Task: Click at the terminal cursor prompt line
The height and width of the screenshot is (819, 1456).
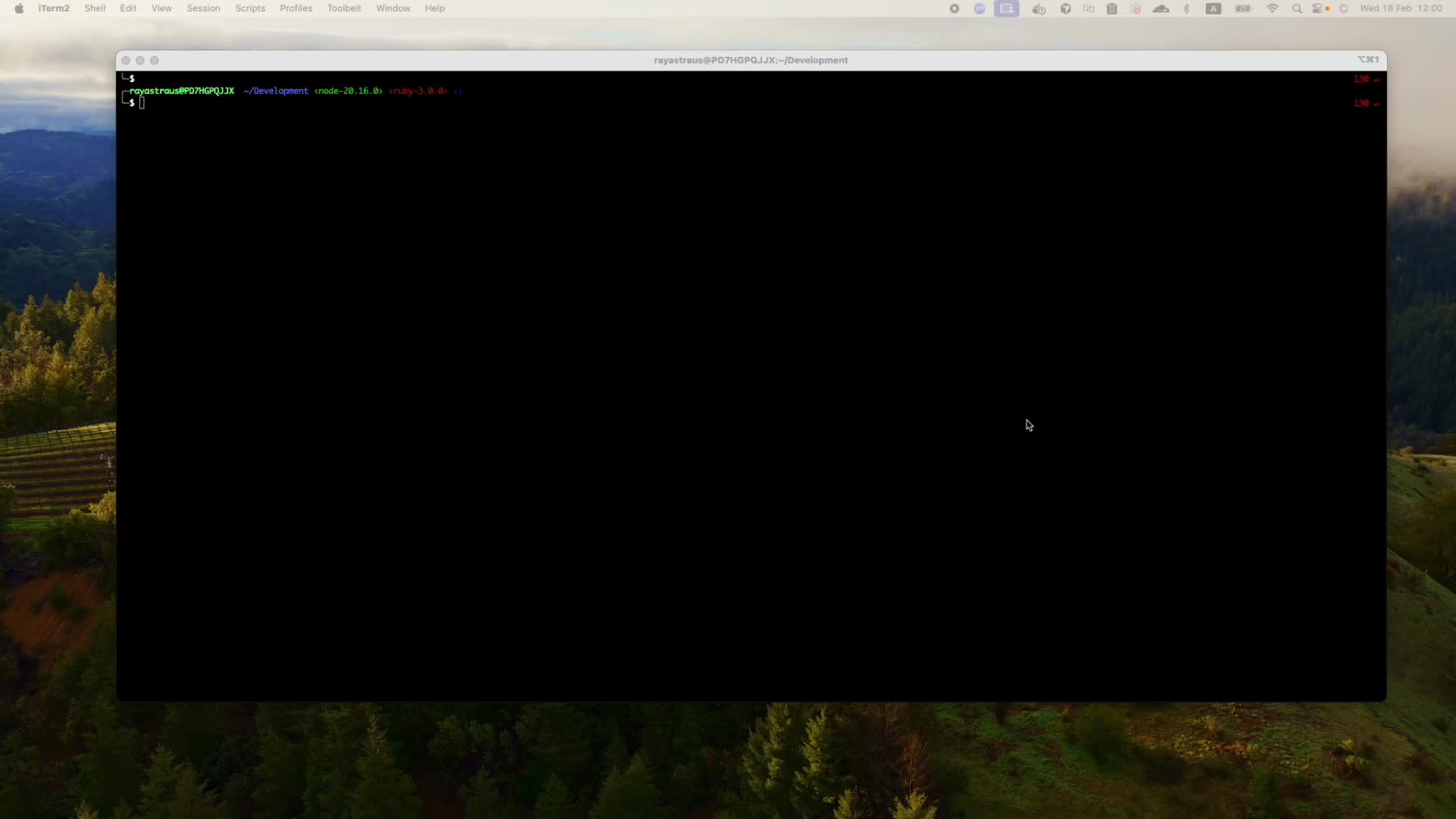Action: 142,103
